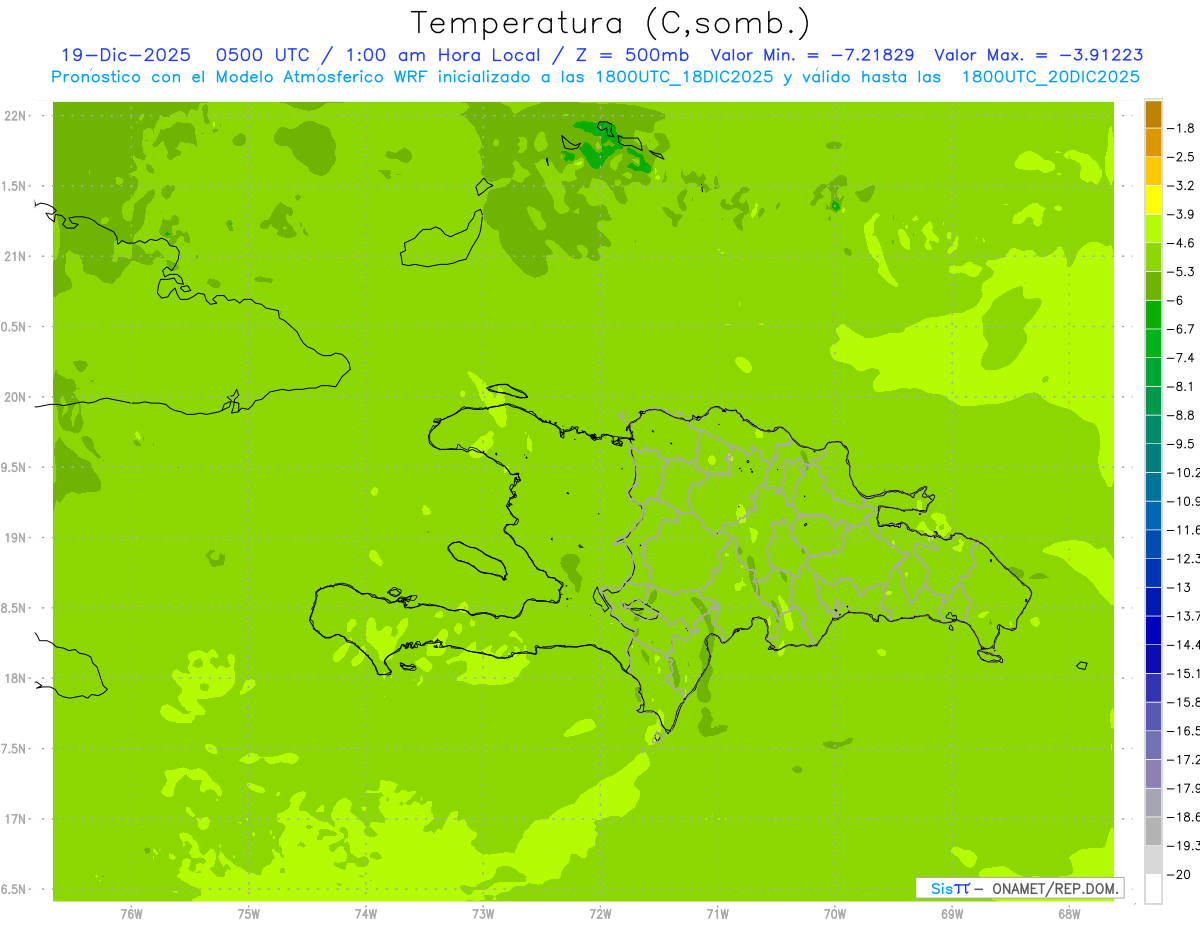Click the -9.5 color scale label
This screenshot has width=1200, height=927.
(1181, 443)
